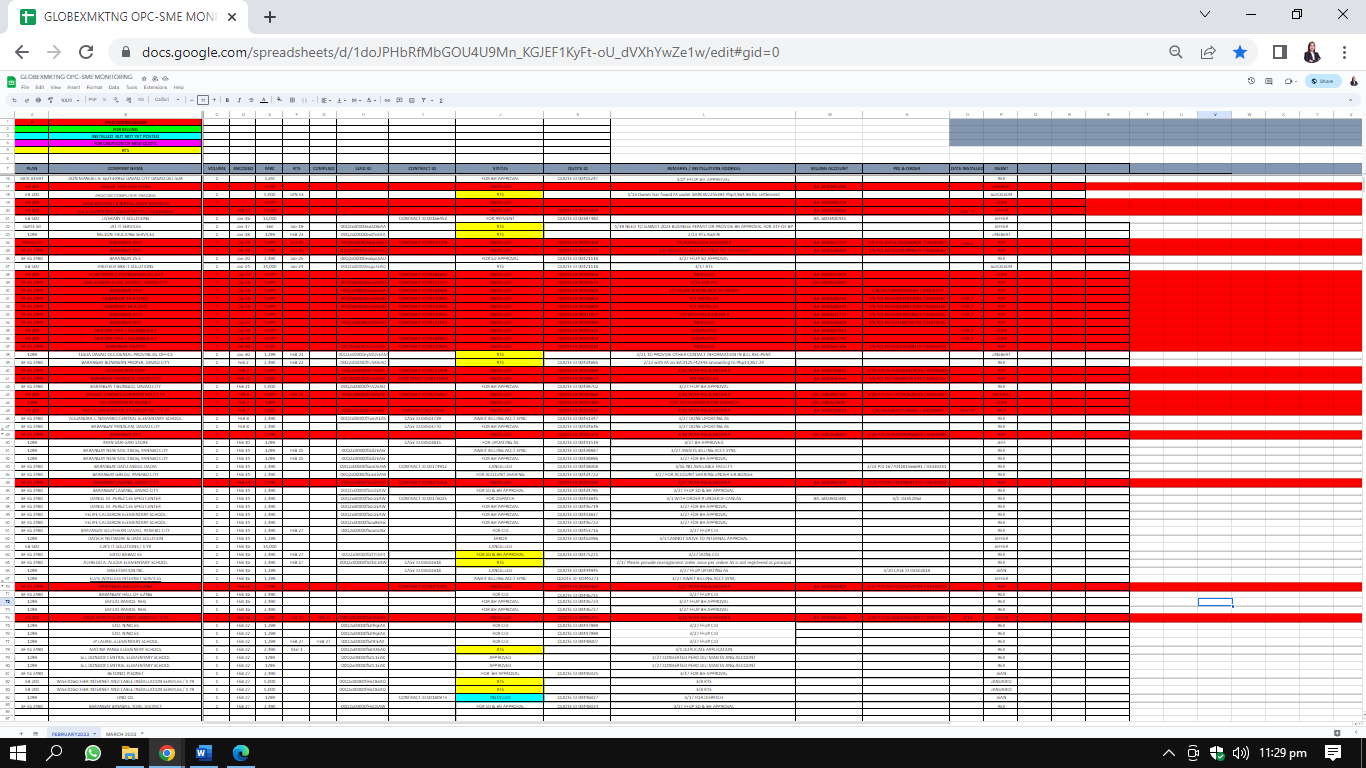Open the Insert menu
The width and height of the screenshot is (1366, 768).
[74, 87]
